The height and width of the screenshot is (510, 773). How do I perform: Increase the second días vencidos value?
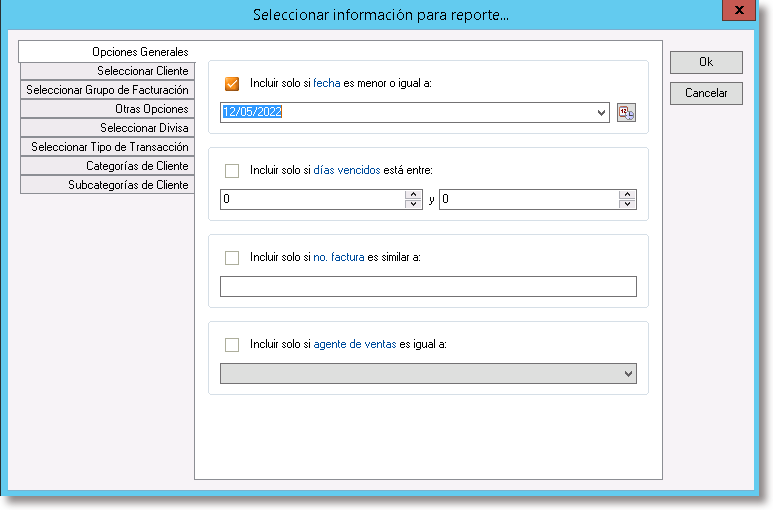coord(627,195)
